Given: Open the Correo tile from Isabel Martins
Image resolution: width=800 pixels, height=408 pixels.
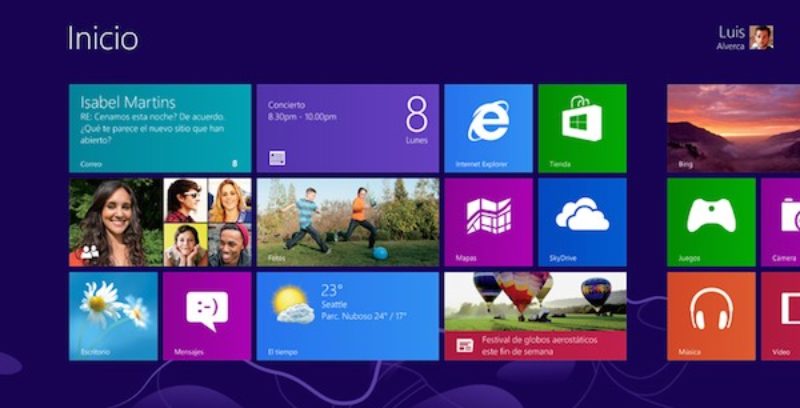Looking at the screenshot, I should 160,129.
